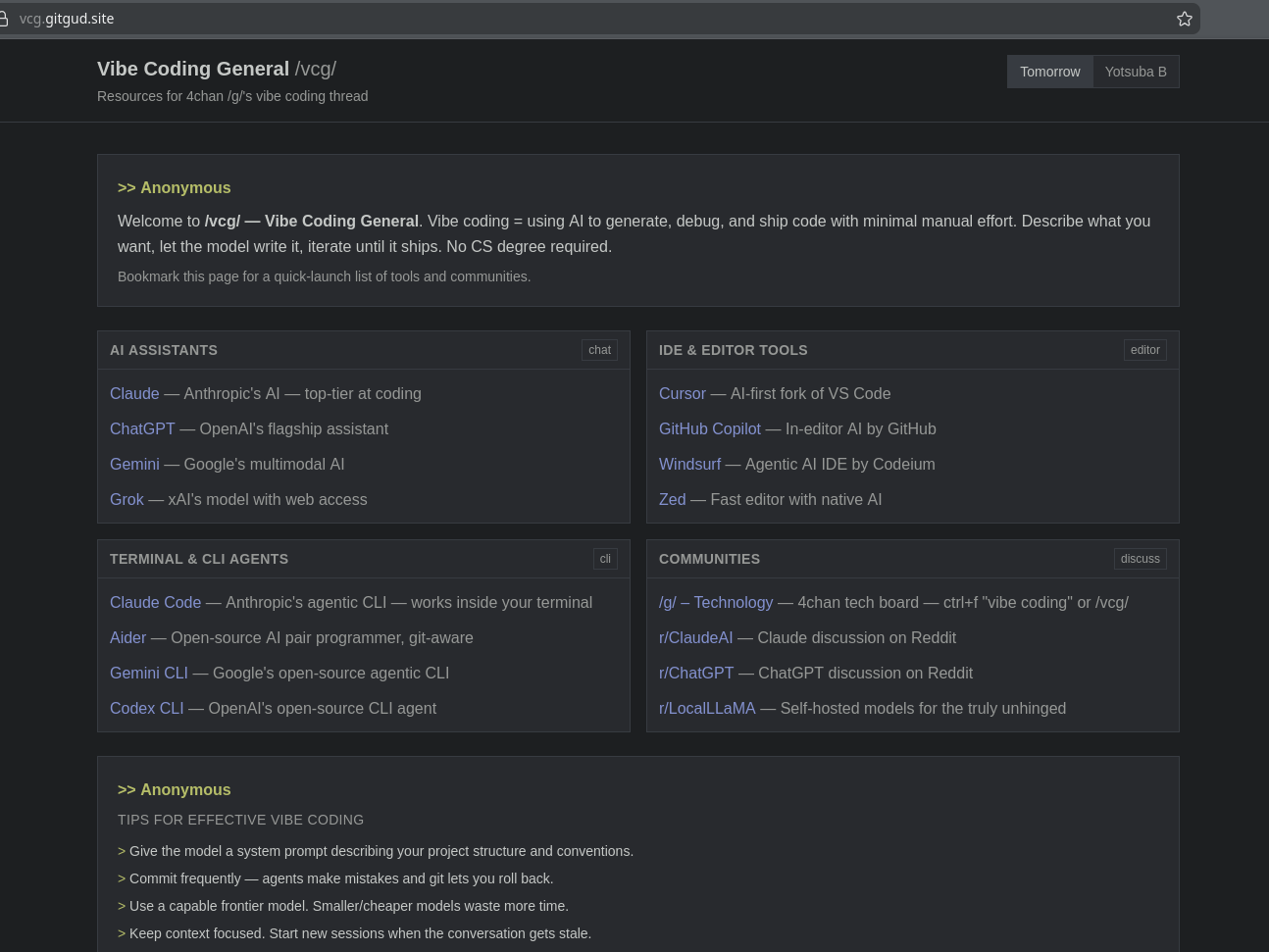Go to the /g/ – Technology board link
1269x952 pixels.
click(x=716, y=602)
